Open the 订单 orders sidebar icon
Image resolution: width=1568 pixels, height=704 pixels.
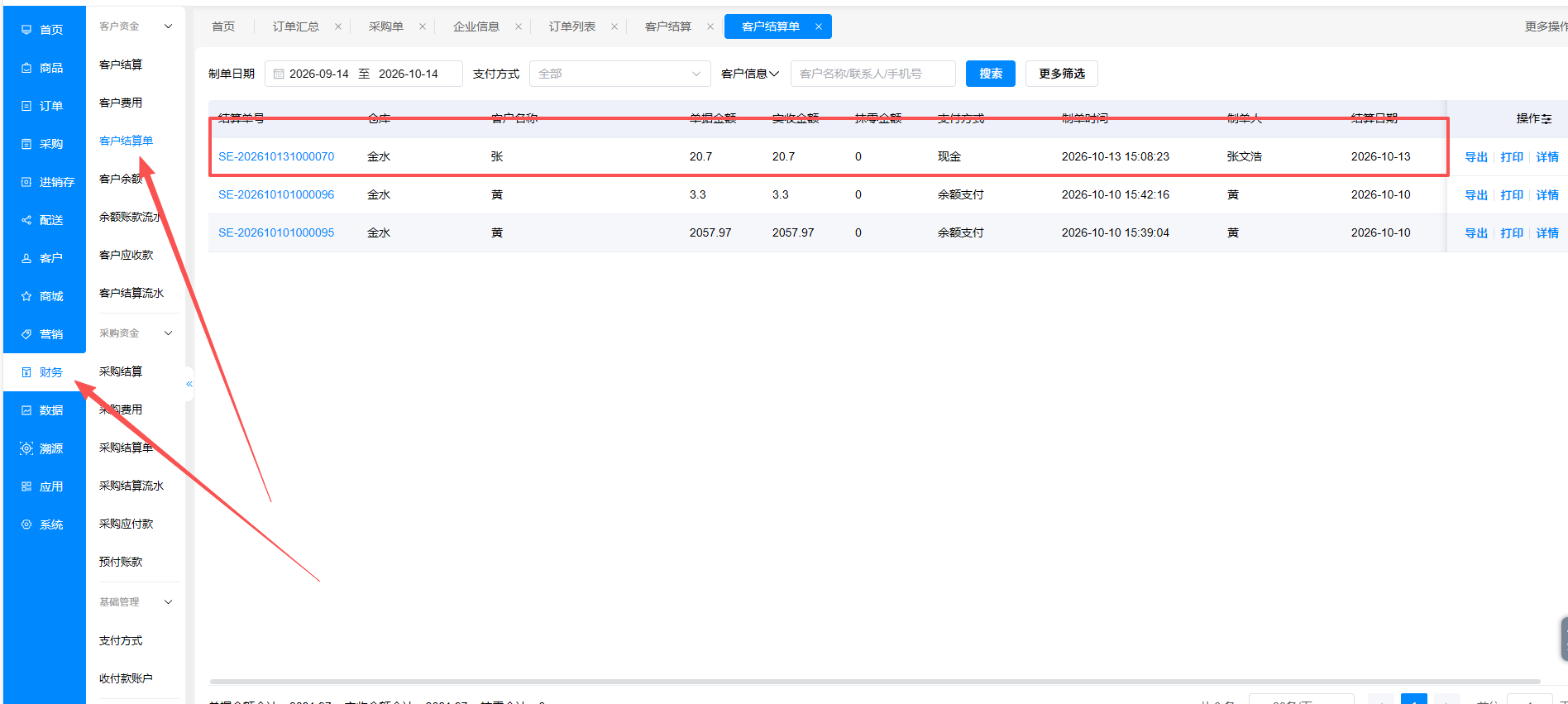pos(26,106)
